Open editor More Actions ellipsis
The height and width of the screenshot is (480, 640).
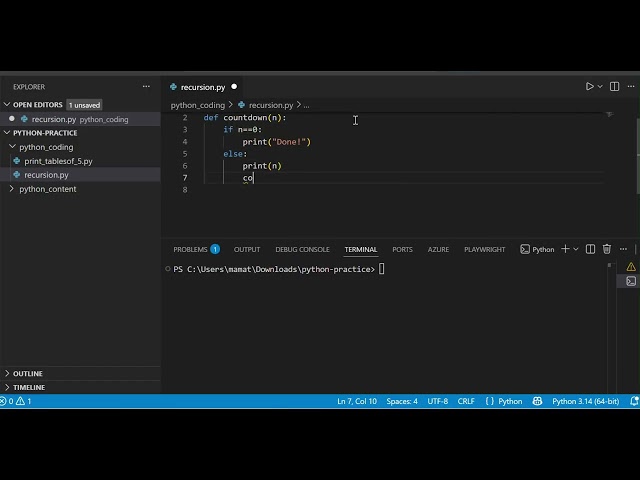(x=631, y=87)
